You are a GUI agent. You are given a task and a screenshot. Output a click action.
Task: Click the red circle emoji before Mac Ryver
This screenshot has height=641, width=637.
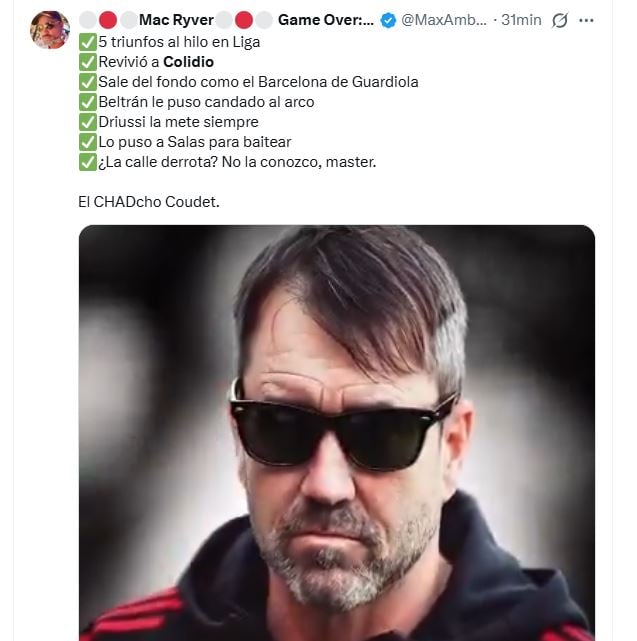(x=107, y=20)
